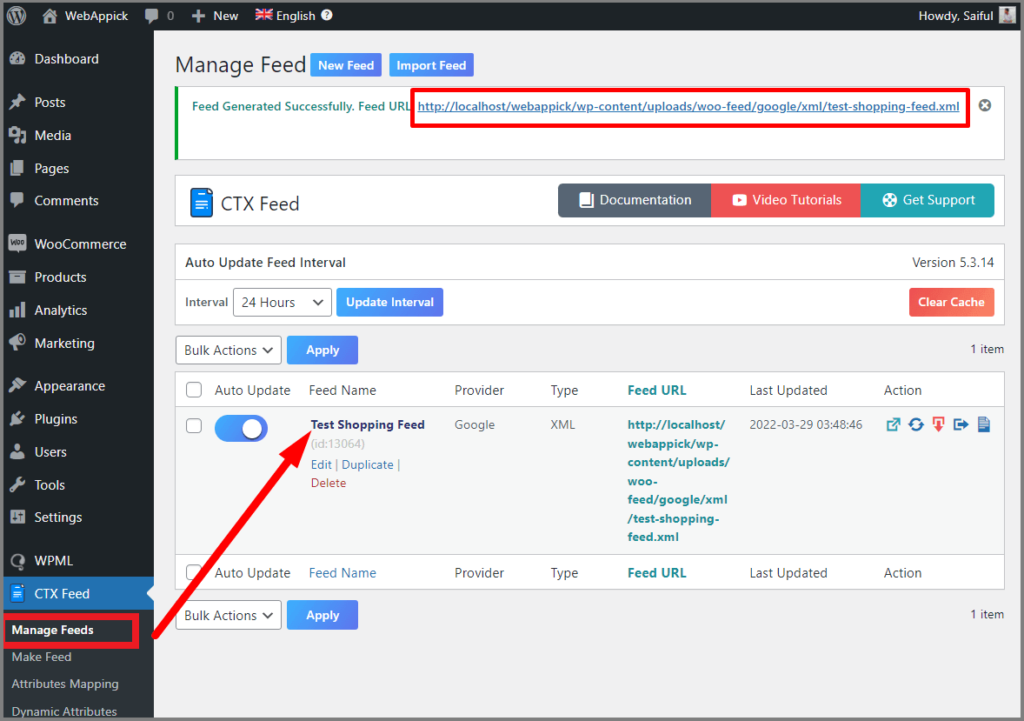
Task: Click the CTX Feed sidebar icon
Action: [18, 593]
